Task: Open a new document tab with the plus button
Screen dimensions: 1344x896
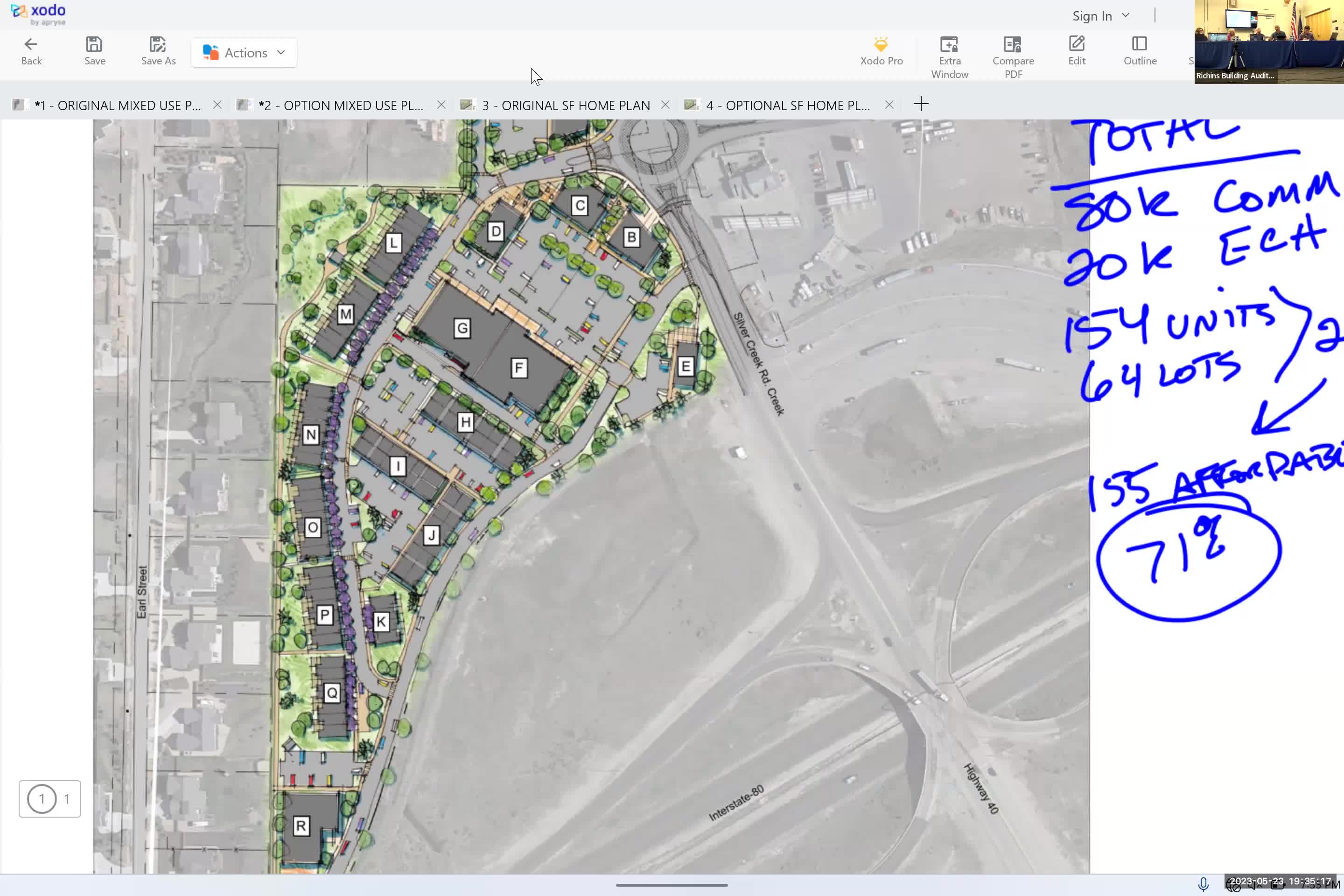Action: coord(921,104)
